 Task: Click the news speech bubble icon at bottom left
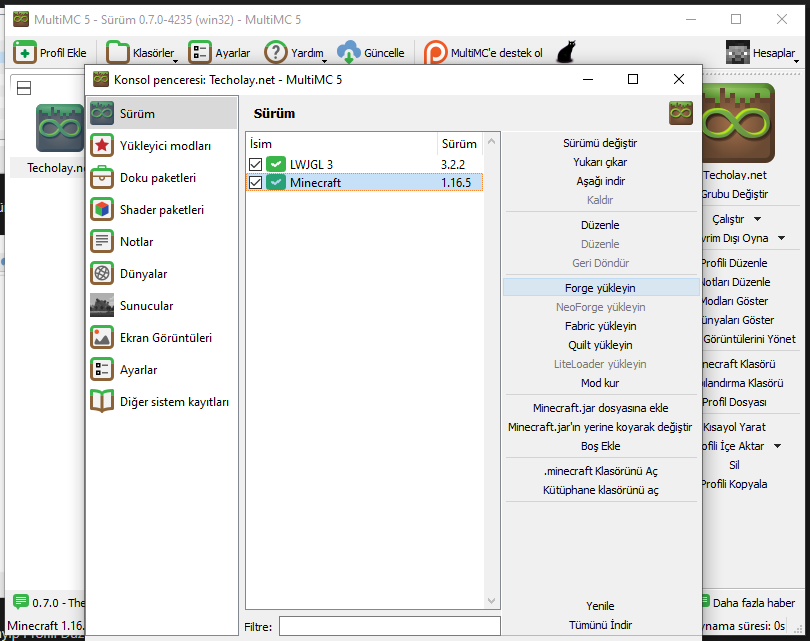[x=21, y=602]
